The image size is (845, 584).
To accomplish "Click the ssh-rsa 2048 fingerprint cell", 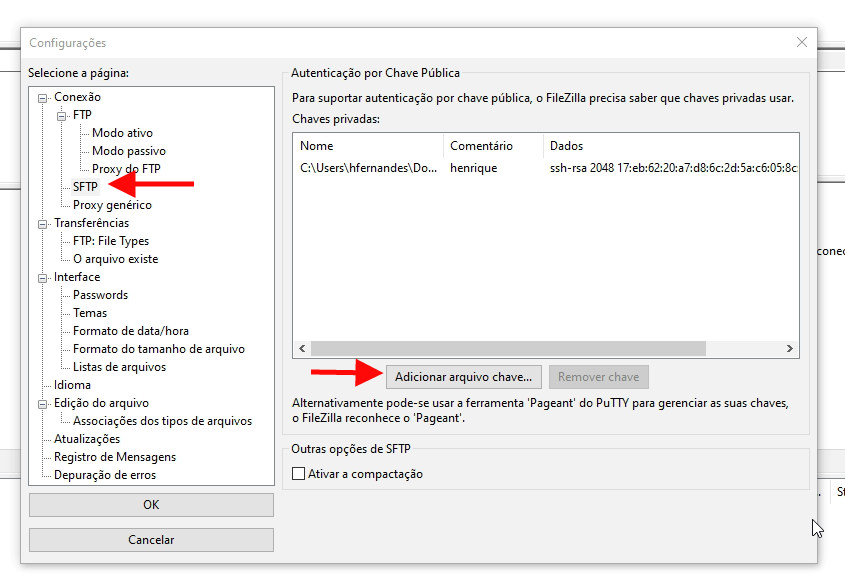I will pyautogui.click(x=674, y=168).
